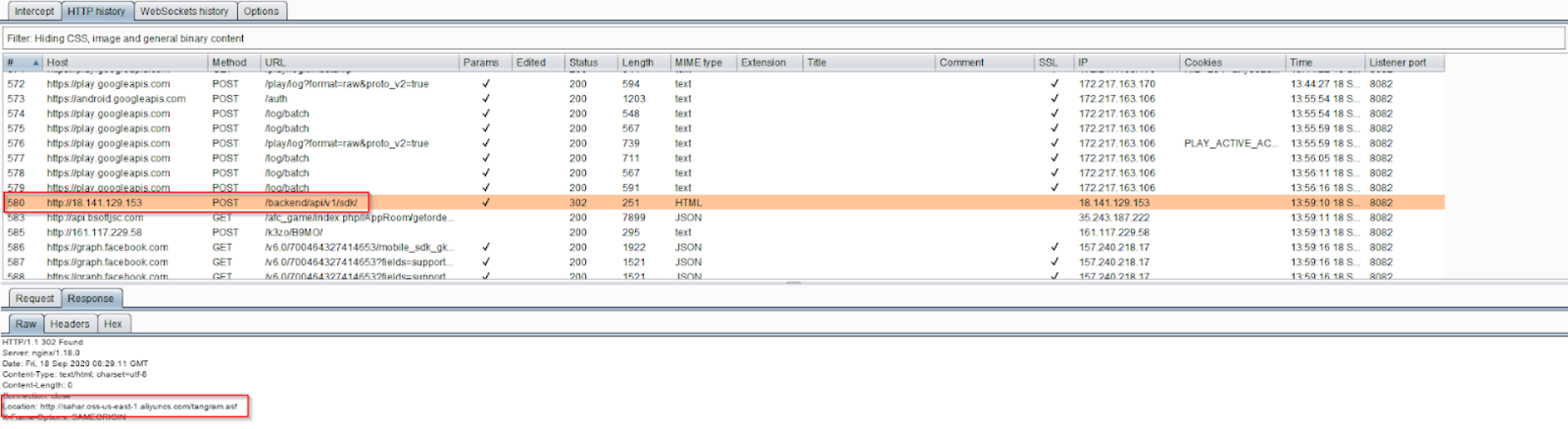Select host http://api.bsoftjsc.com

[94, 217]
